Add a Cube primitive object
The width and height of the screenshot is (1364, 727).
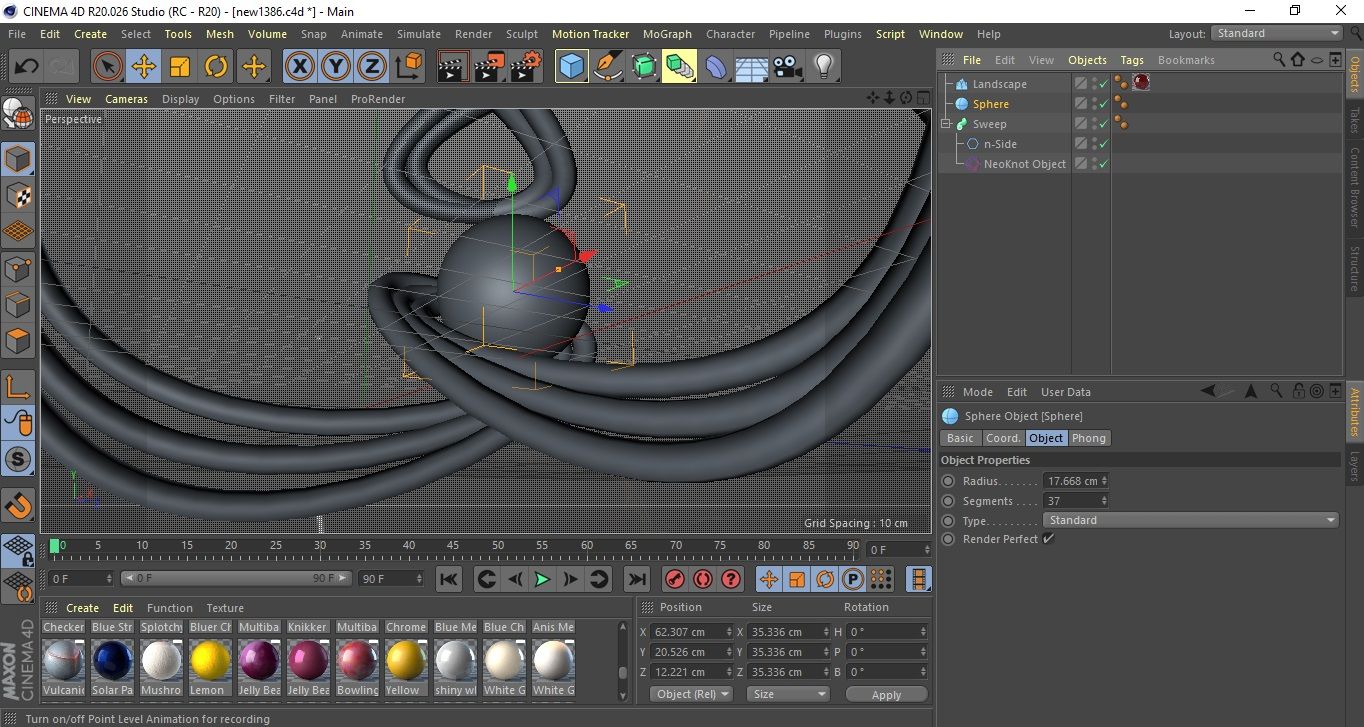pos(572,67)
